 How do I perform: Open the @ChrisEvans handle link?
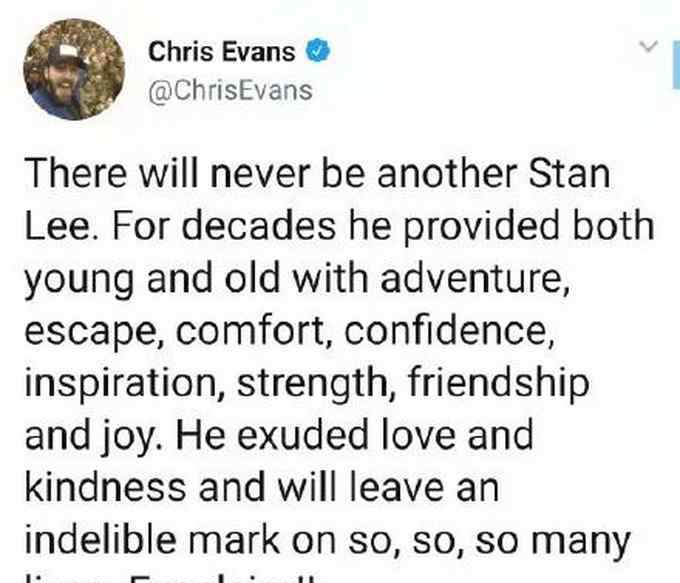230,91
